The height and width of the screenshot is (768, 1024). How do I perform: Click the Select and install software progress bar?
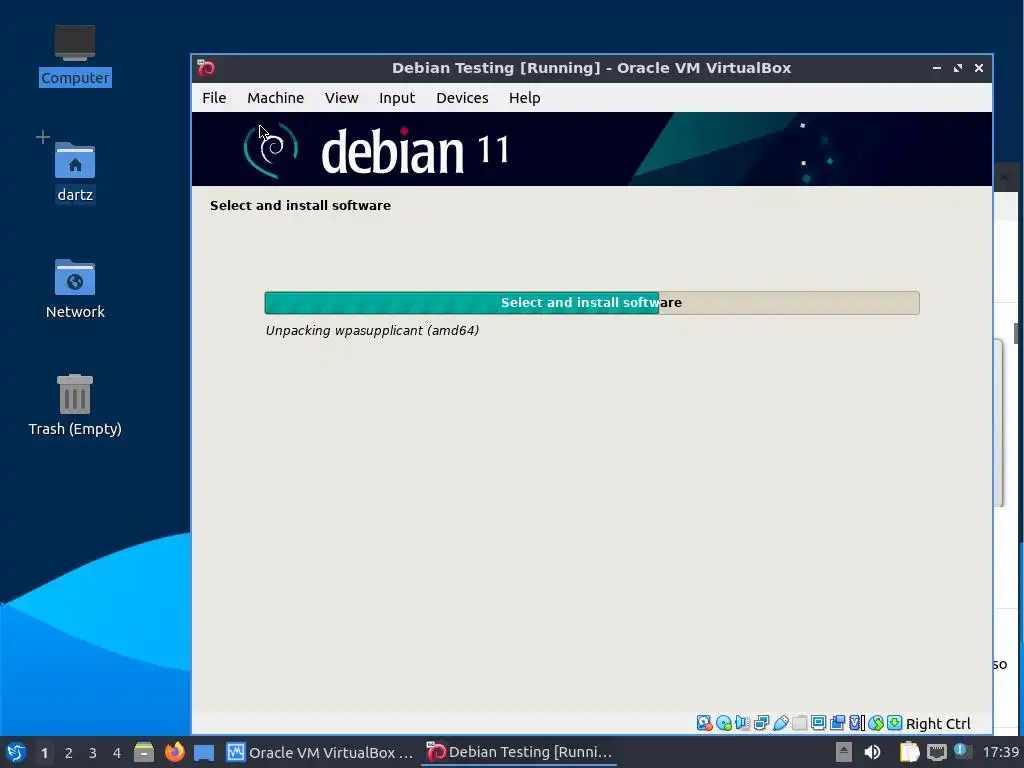pos(592,303)
